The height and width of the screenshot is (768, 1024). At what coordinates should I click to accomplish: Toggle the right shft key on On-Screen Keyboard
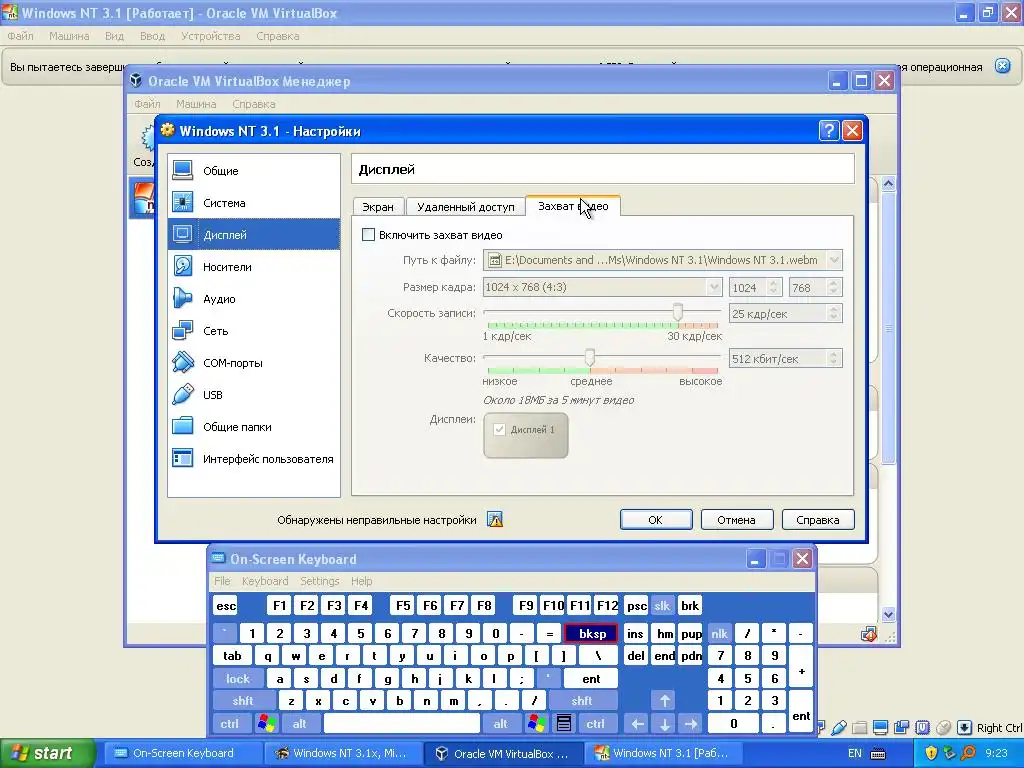coord(582,701)
